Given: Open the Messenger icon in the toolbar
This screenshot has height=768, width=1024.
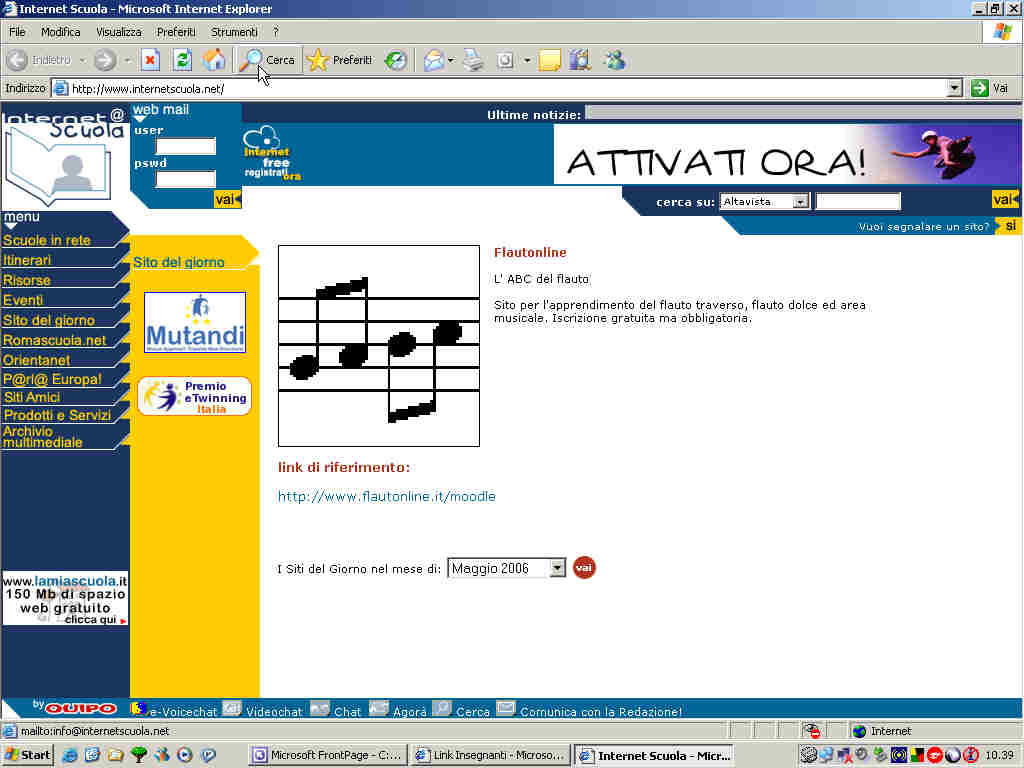Looking at the screenshot, I should [x=614, y=60].
